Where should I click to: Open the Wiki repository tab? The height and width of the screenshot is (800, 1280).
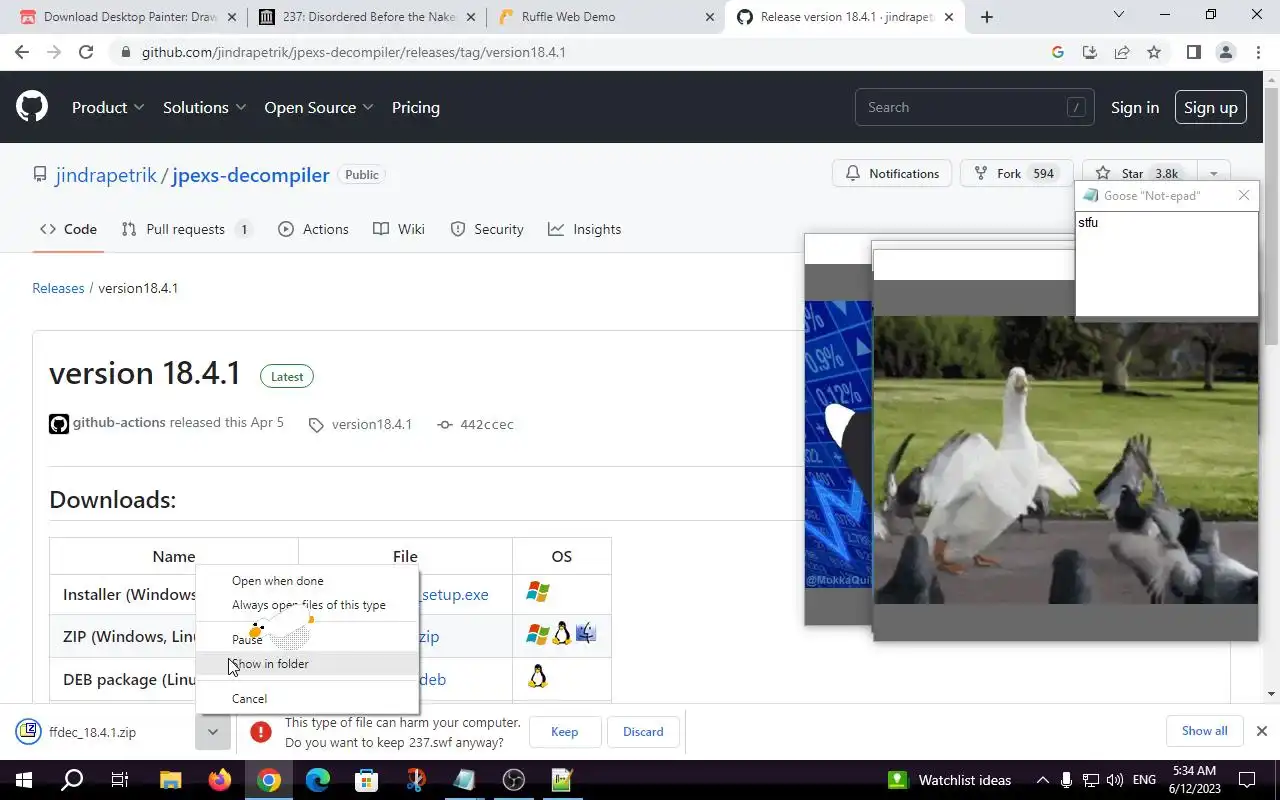(x=399, y=229)
